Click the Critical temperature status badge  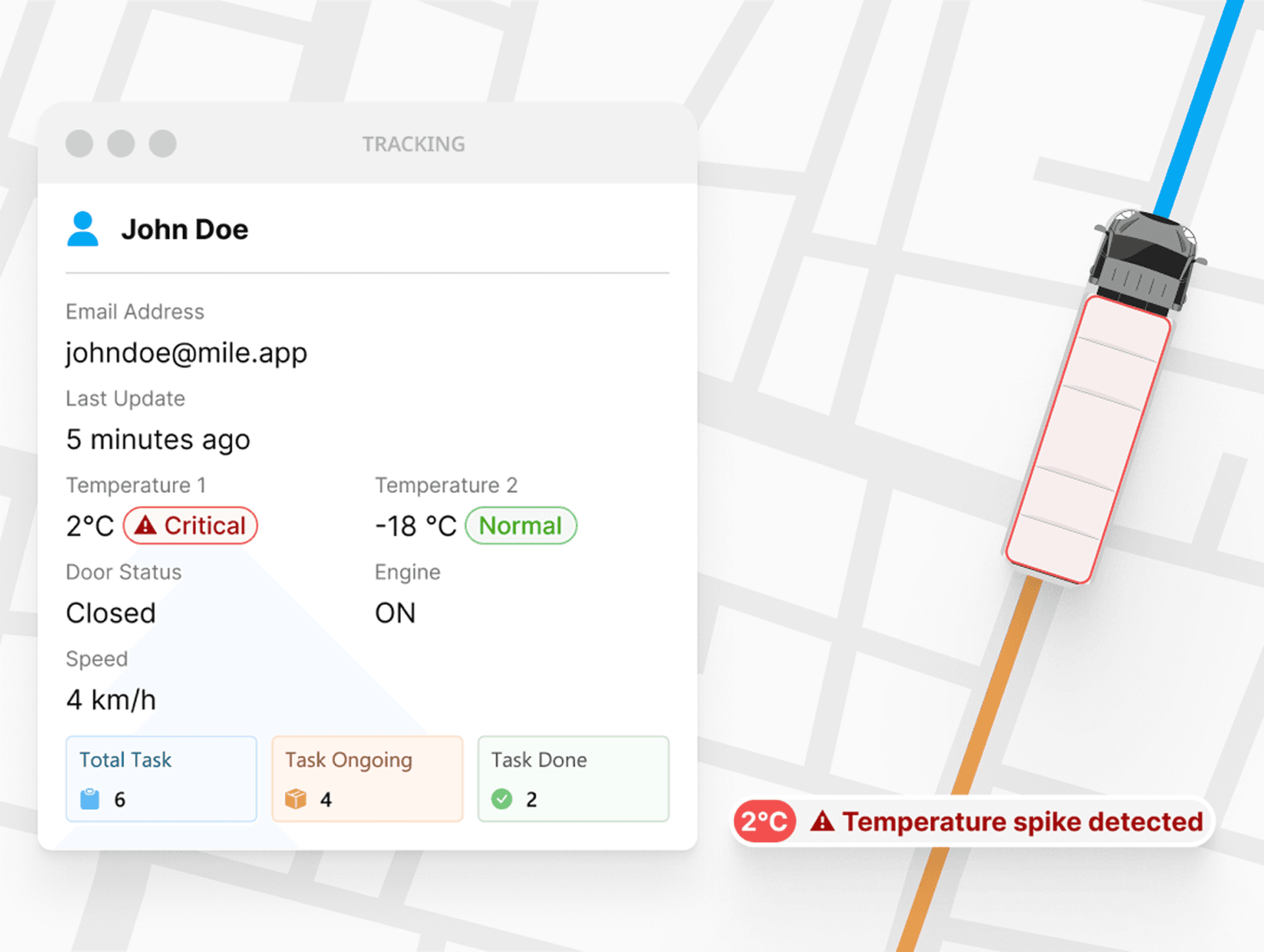191,525
